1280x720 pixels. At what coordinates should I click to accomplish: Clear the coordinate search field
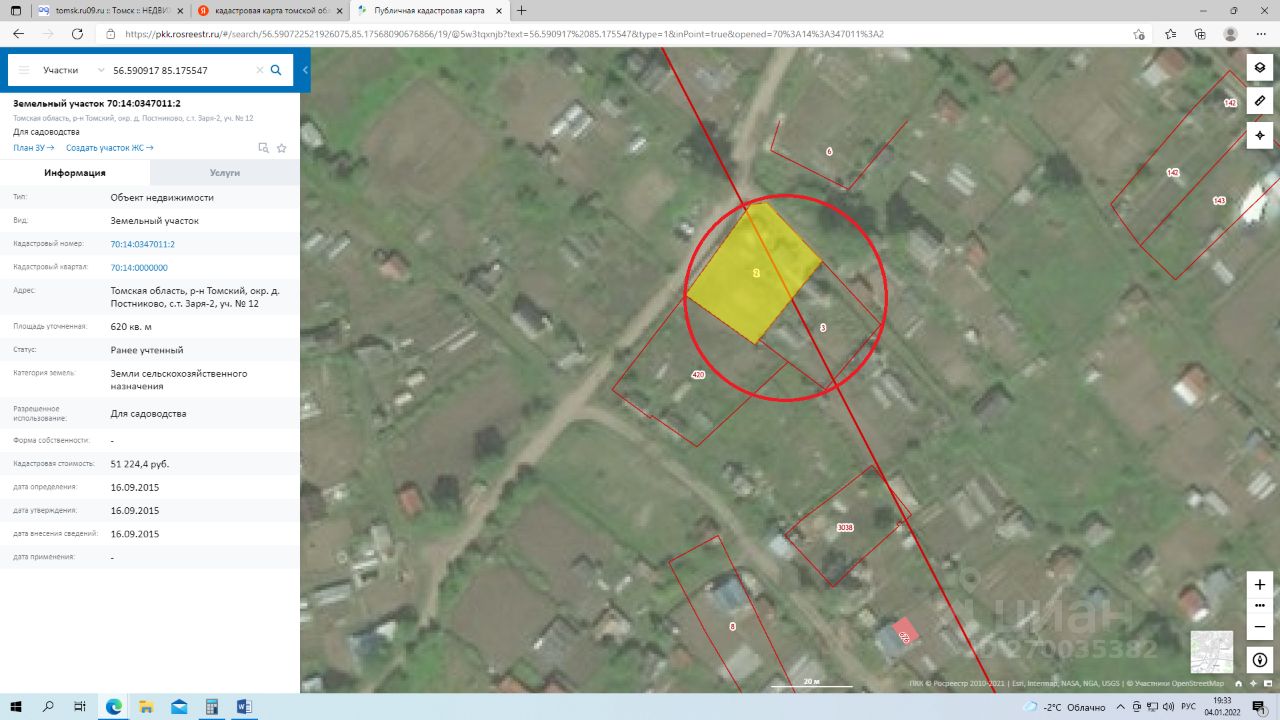[x=260, y=71]
